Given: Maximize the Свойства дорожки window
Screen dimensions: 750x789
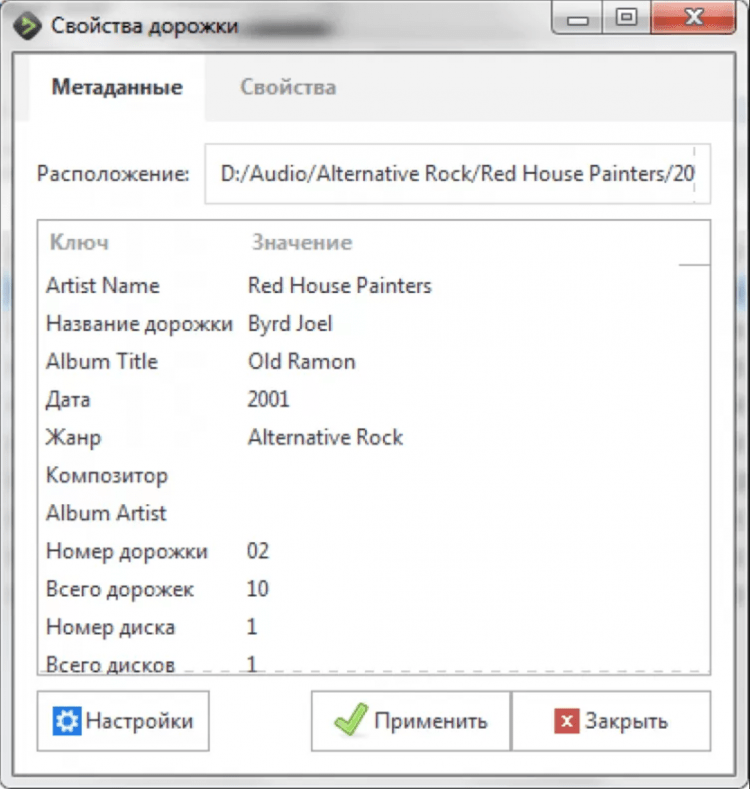Looking at the screenshot, I should click(x=626, y=18).
